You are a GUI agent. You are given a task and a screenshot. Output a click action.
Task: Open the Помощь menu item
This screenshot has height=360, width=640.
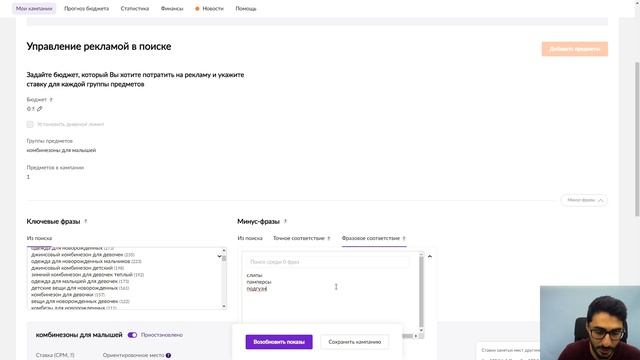point(246,9)
